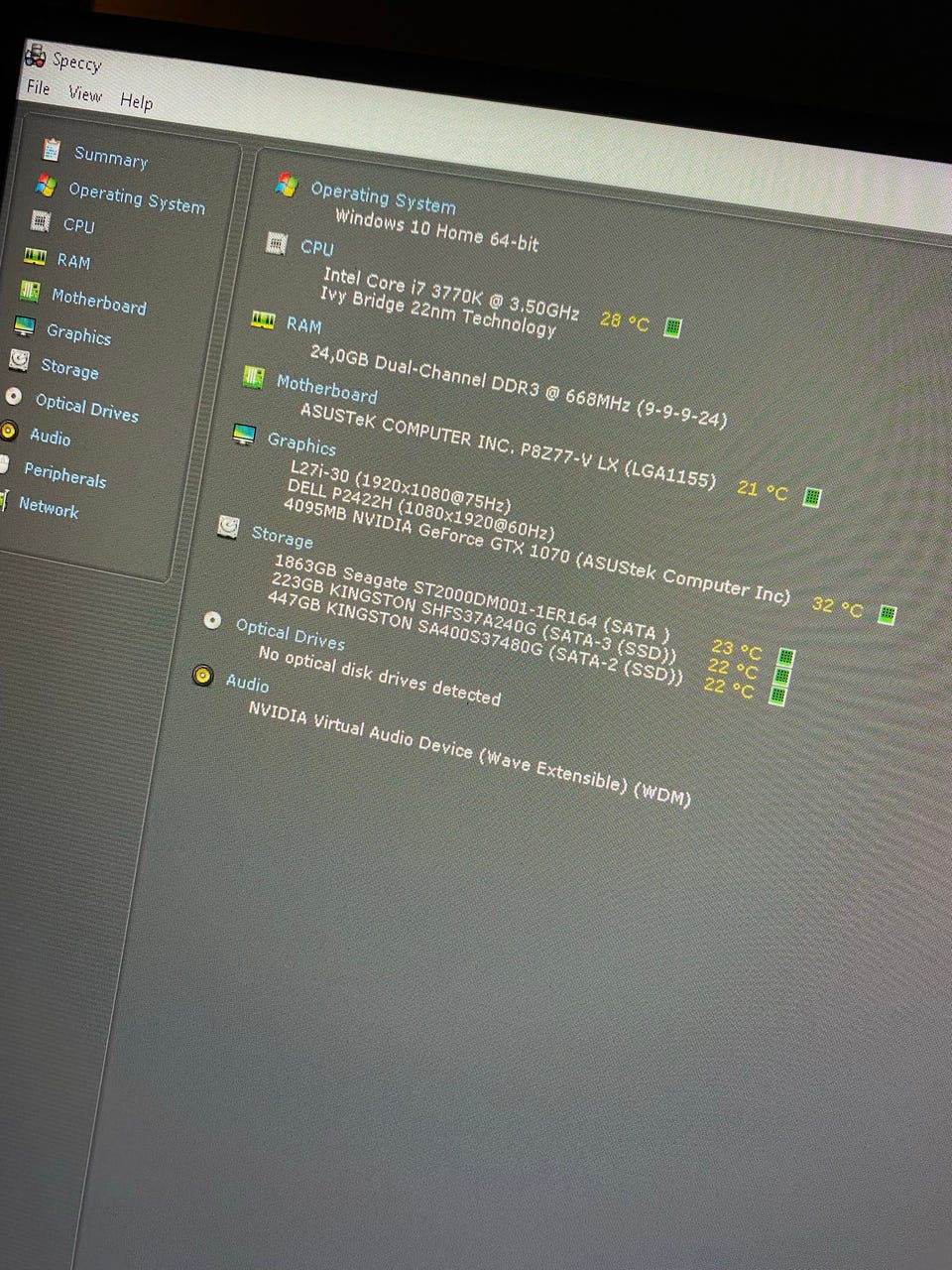Click the RAM stick icon in summary pane
The height and width of the screenshot is (1270, 952).
[x=263, y=318]
